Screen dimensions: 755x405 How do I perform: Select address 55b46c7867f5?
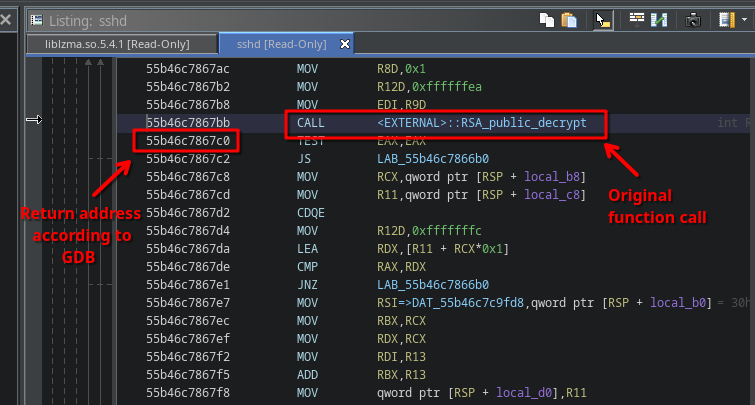(188, 375)
